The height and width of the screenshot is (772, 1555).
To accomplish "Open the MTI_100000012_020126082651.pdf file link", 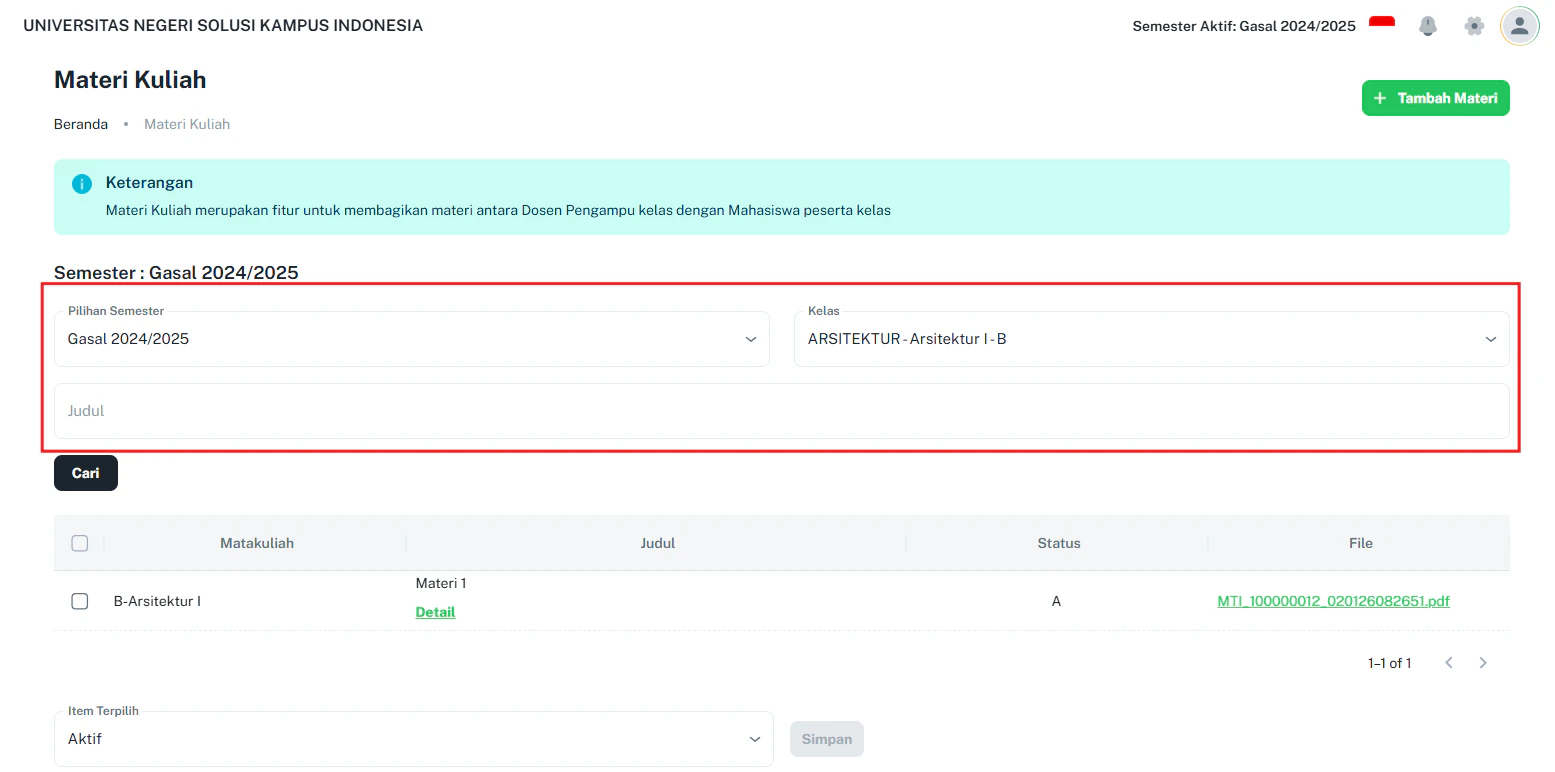I will pyautogui.click(x=1333, y=601).
